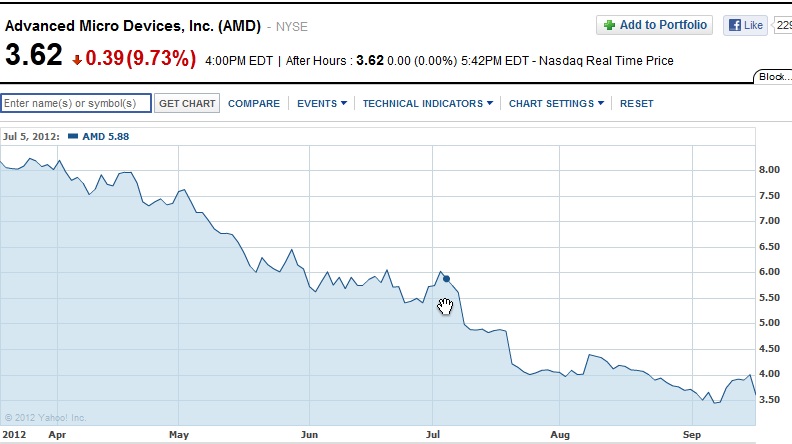Viewport: 792px width, 444px height.
Task: Click the current price 3.62
Action: click(34, 55)
